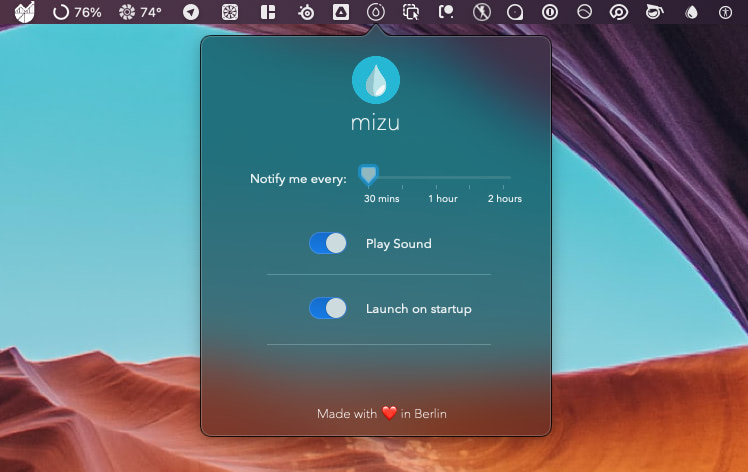Click the square fan-pattern menu bar icon
This screenshot has height=472, width=748.
click(x=230, y=12)
